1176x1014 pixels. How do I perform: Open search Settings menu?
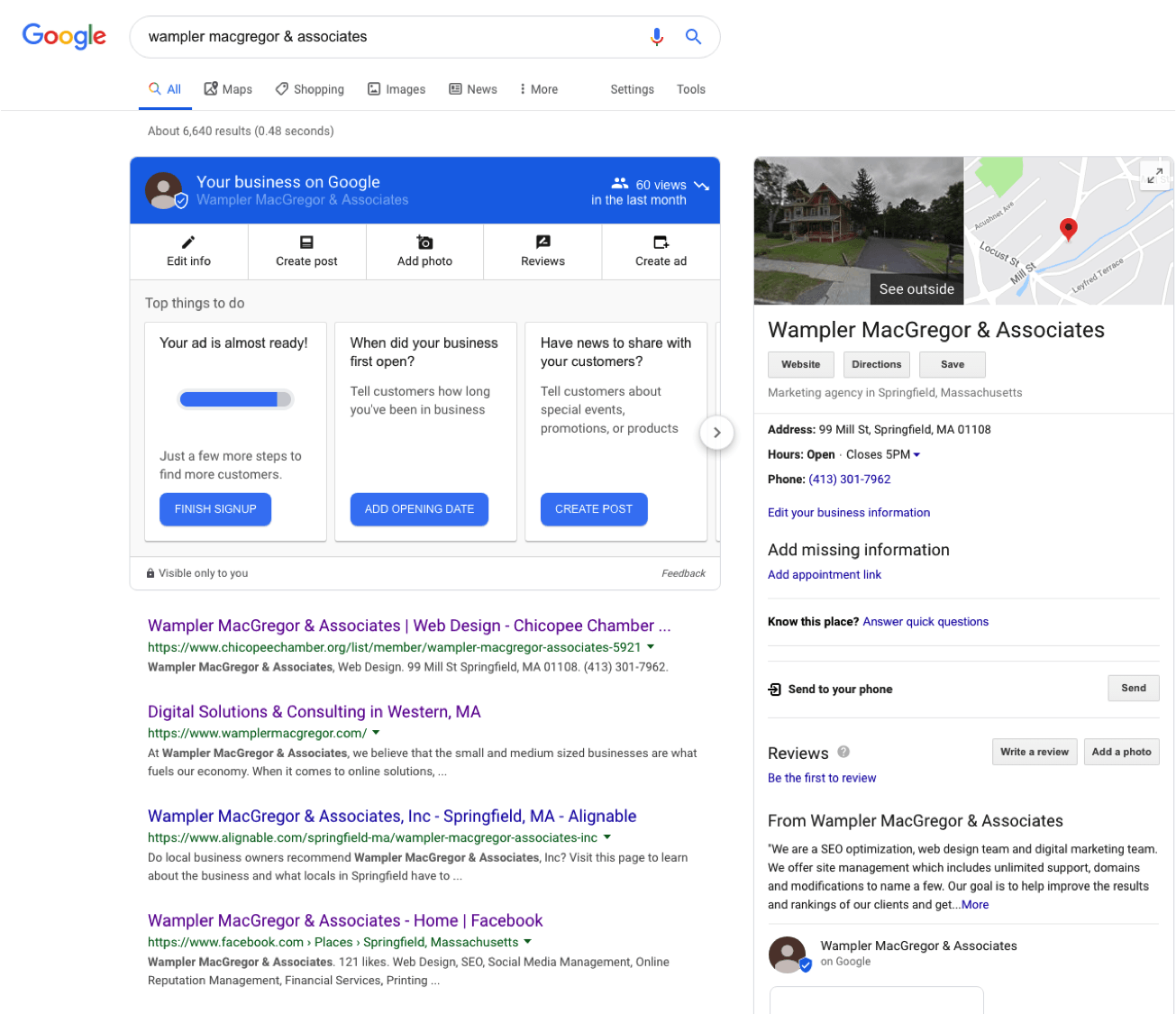(632, 89)
